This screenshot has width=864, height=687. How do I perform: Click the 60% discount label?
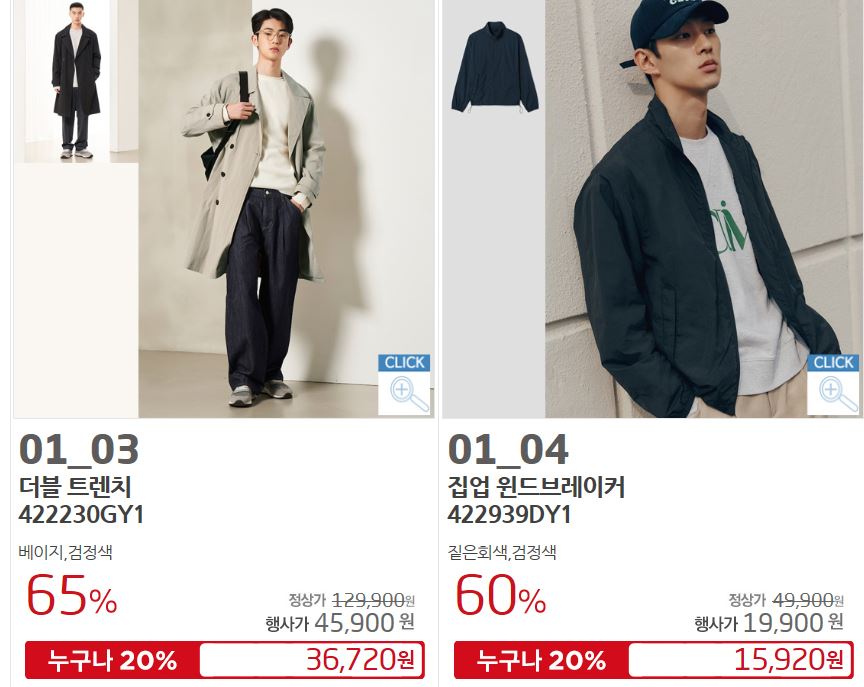500,596
